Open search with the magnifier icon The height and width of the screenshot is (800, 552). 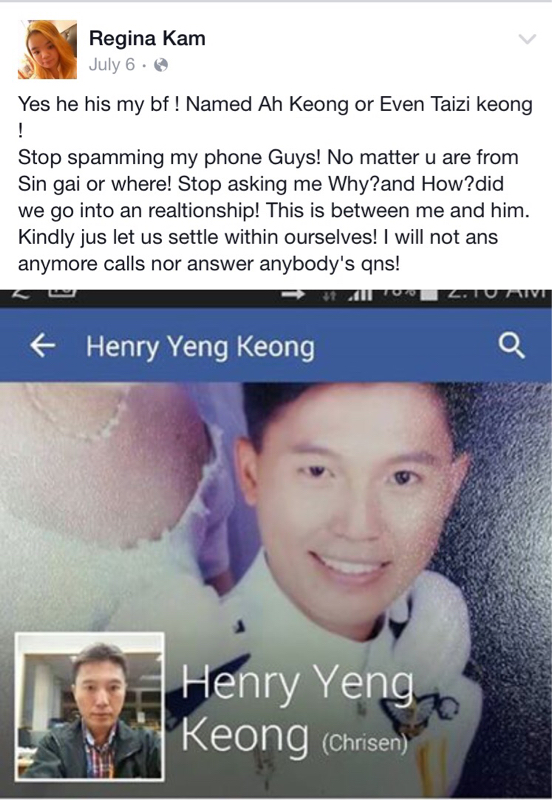point(511,346)
